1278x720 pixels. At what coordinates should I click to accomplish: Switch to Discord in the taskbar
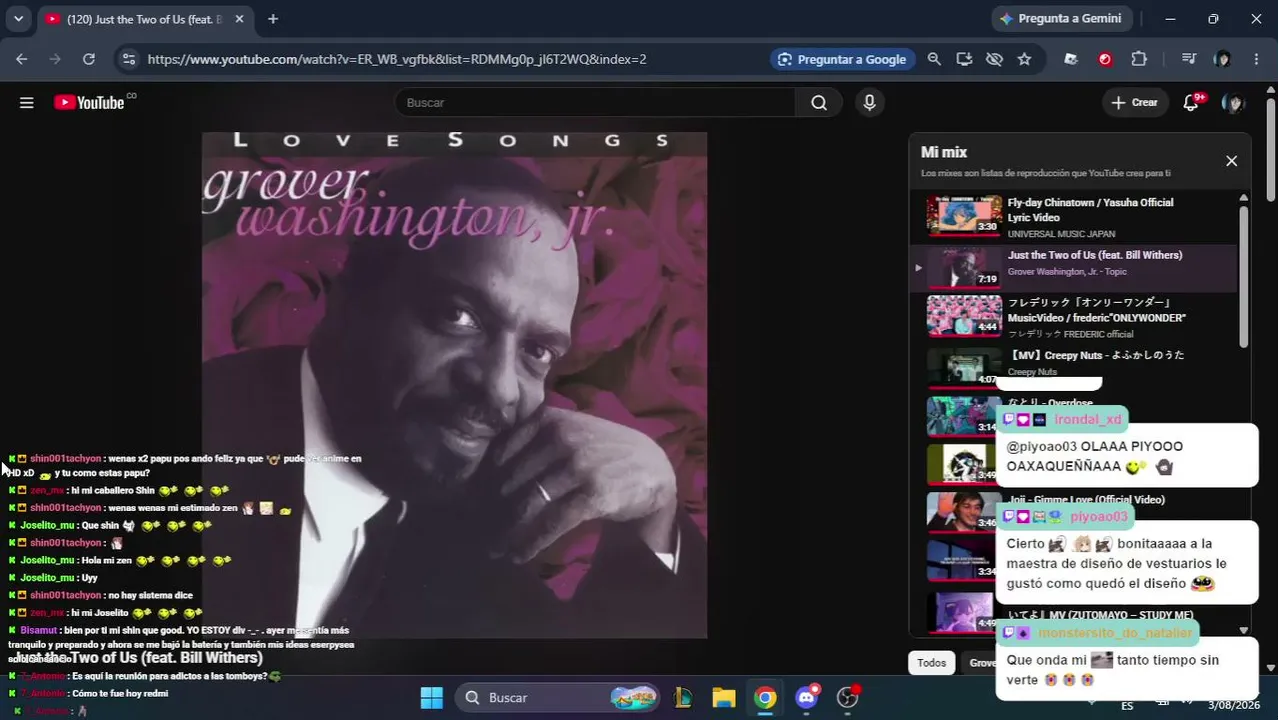click(807, 697)
